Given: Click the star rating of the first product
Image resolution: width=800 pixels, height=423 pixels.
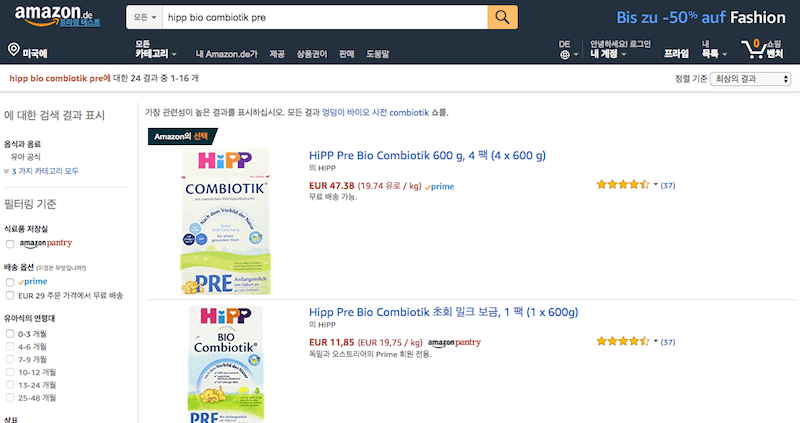Looking at the screenshot, I should click(x=622, y=185).
